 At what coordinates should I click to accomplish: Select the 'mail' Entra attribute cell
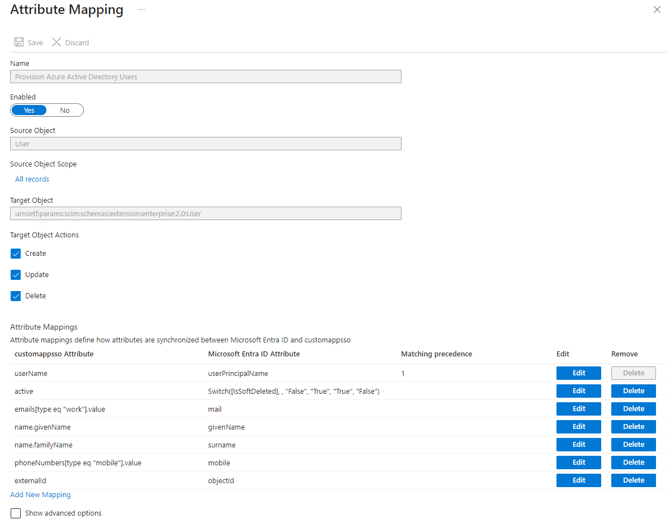click(x=215, y=409)
